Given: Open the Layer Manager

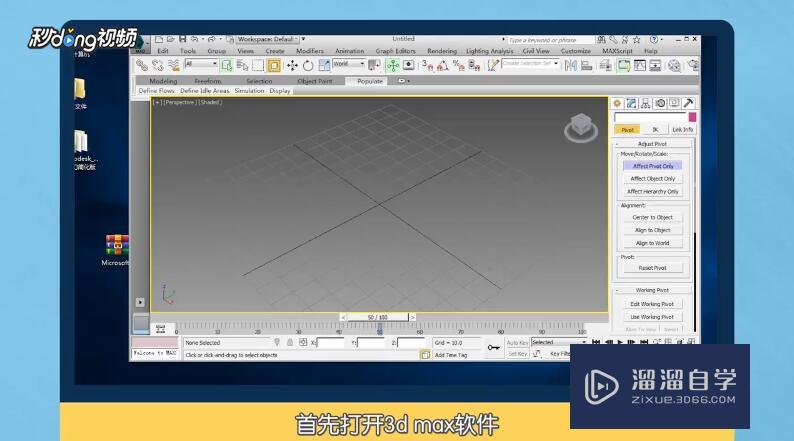Looking at the screenshot, I should (605, 65).
